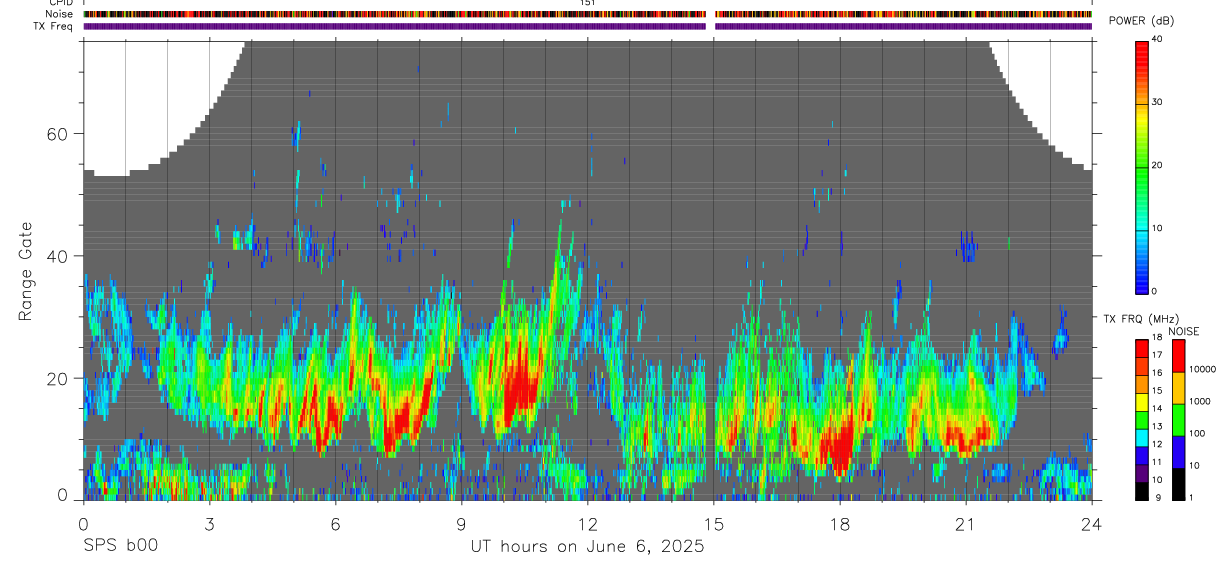
Task: Click the purple TX Freq strip above the plot
Action: [x=587, y=27]
